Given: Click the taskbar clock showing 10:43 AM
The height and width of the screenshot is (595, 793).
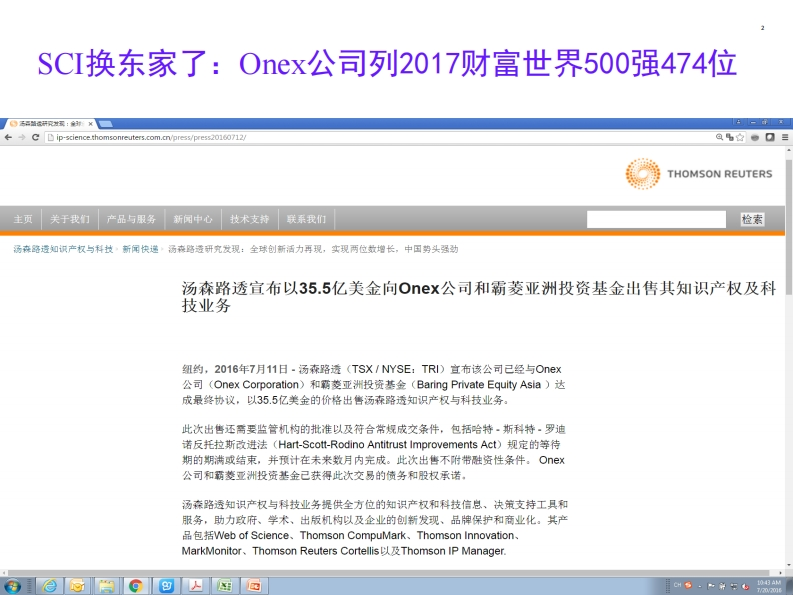Looking at the screenshot, I should tap(769, 586).
